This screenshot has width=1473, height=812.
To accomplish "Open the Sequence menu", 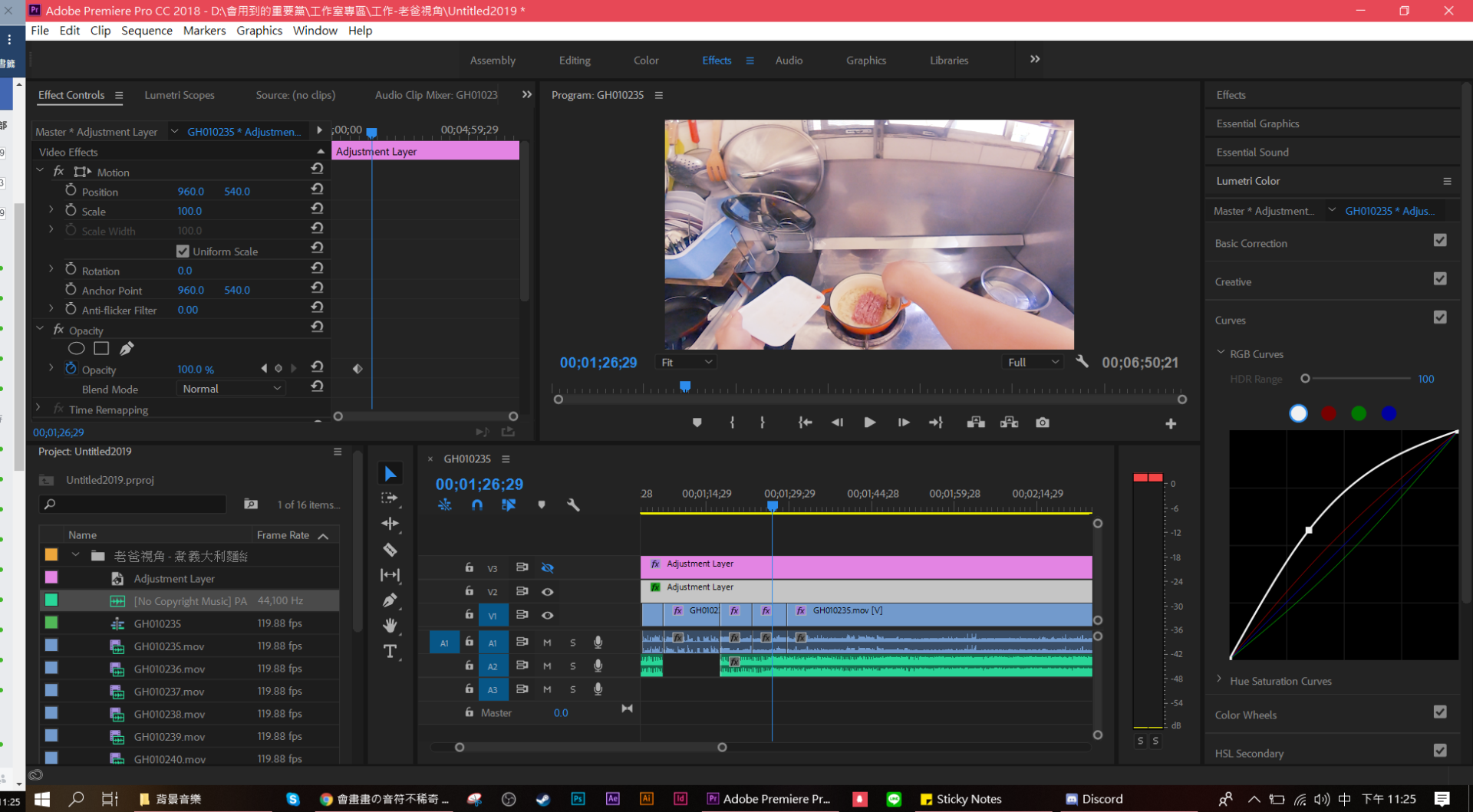I will (x=147, y=31).
